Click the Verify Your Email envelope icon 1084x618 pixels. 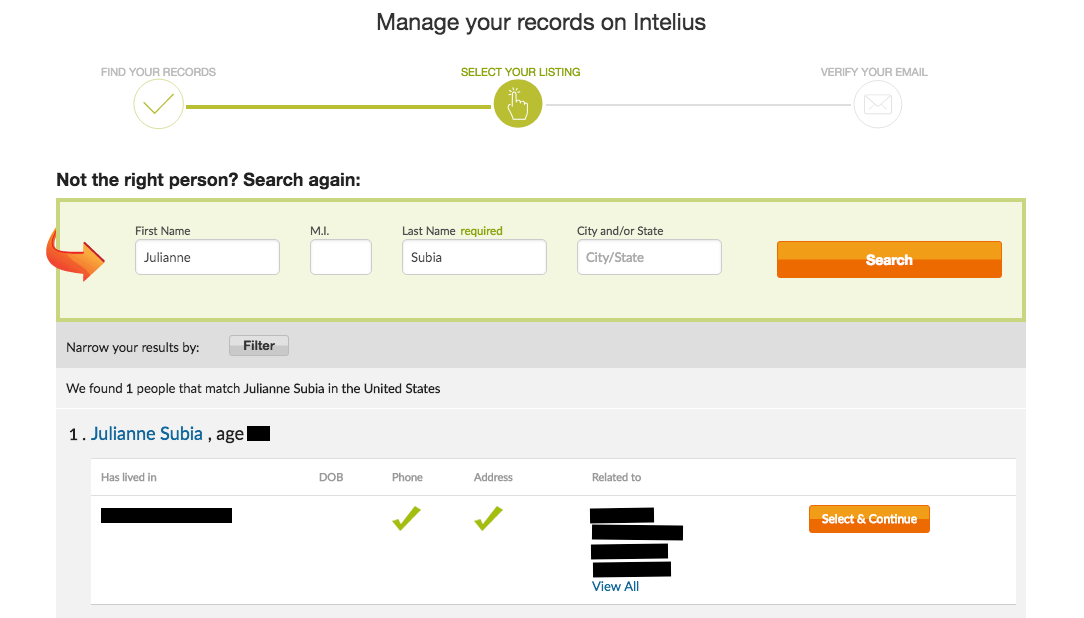(877, 103)
